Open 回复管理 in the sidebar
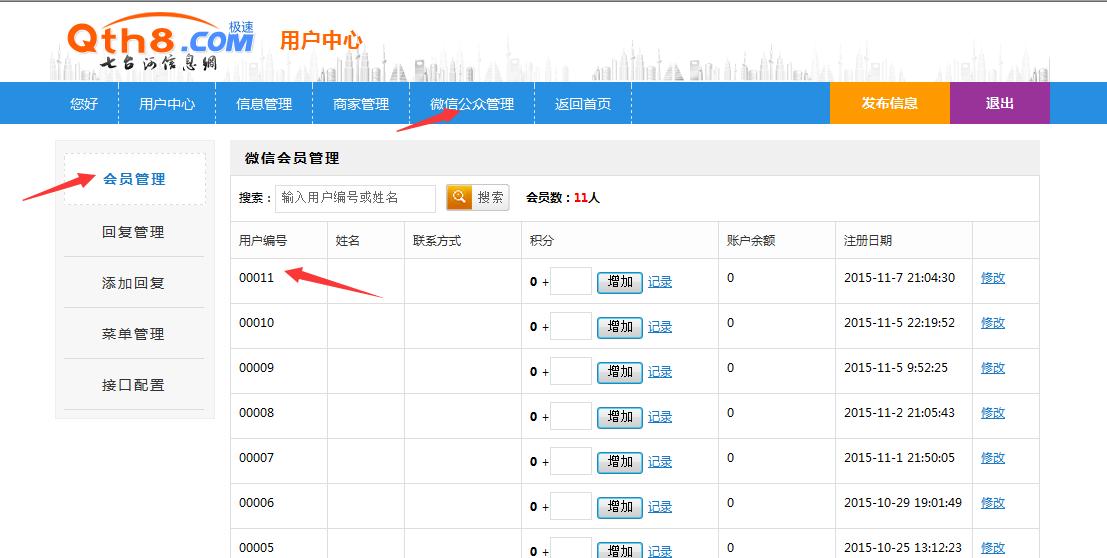Image resolution: width=1107 pixels, height=558 pixels. [x=133, y=232]
